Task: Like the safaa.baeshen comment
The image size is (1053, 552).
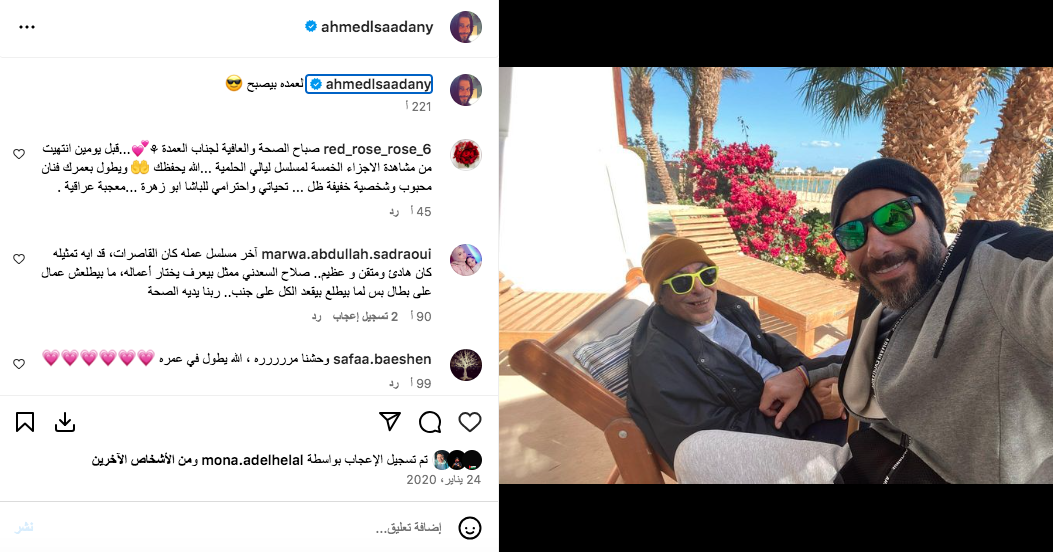Action: pos(19,363)
